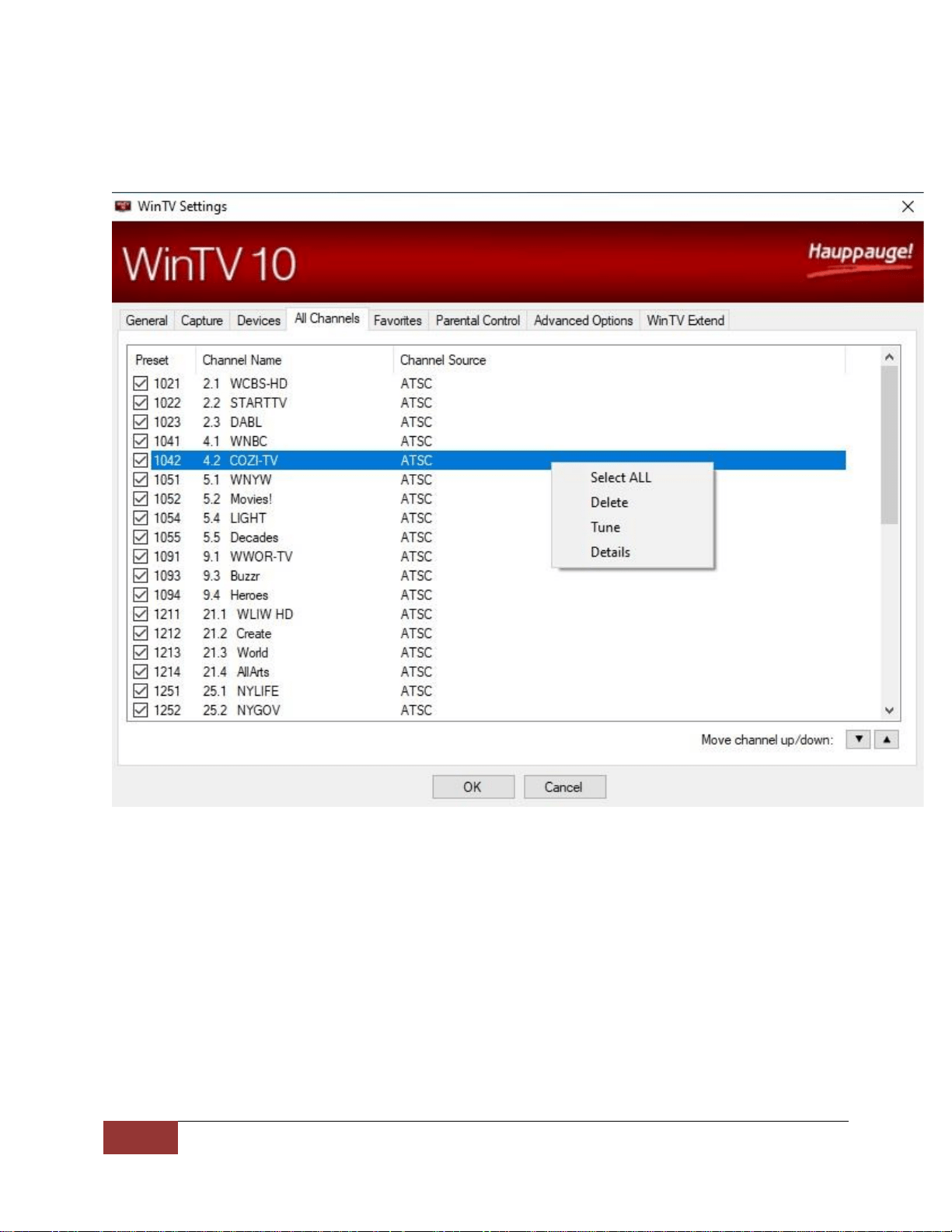Click the WinTV app icon in title bar

(123, 206)
